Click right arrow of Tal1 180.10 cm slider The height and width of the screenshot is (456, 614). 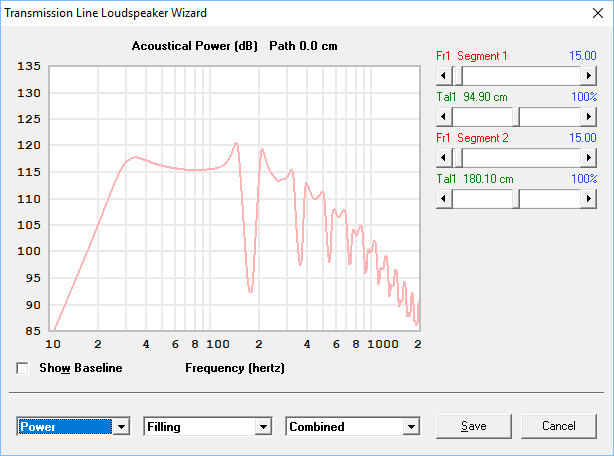coord(589,198)
